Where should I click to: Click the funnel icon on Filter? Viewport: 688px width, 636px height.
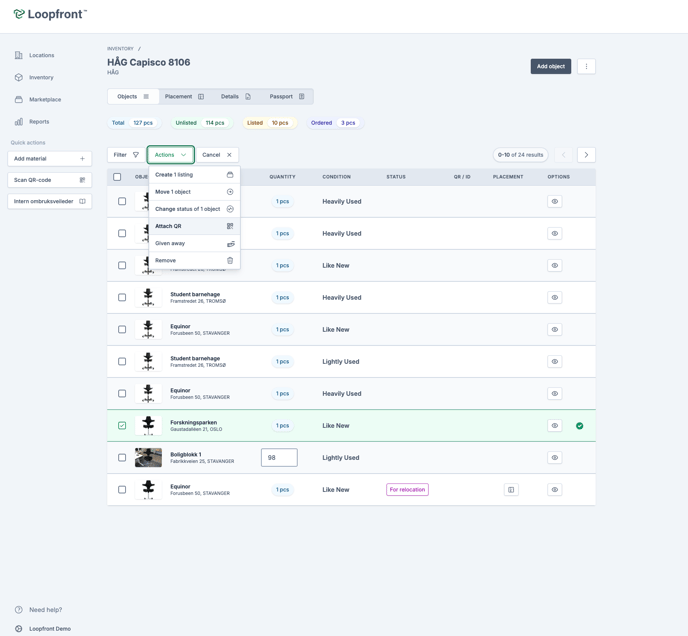(136, 155)
